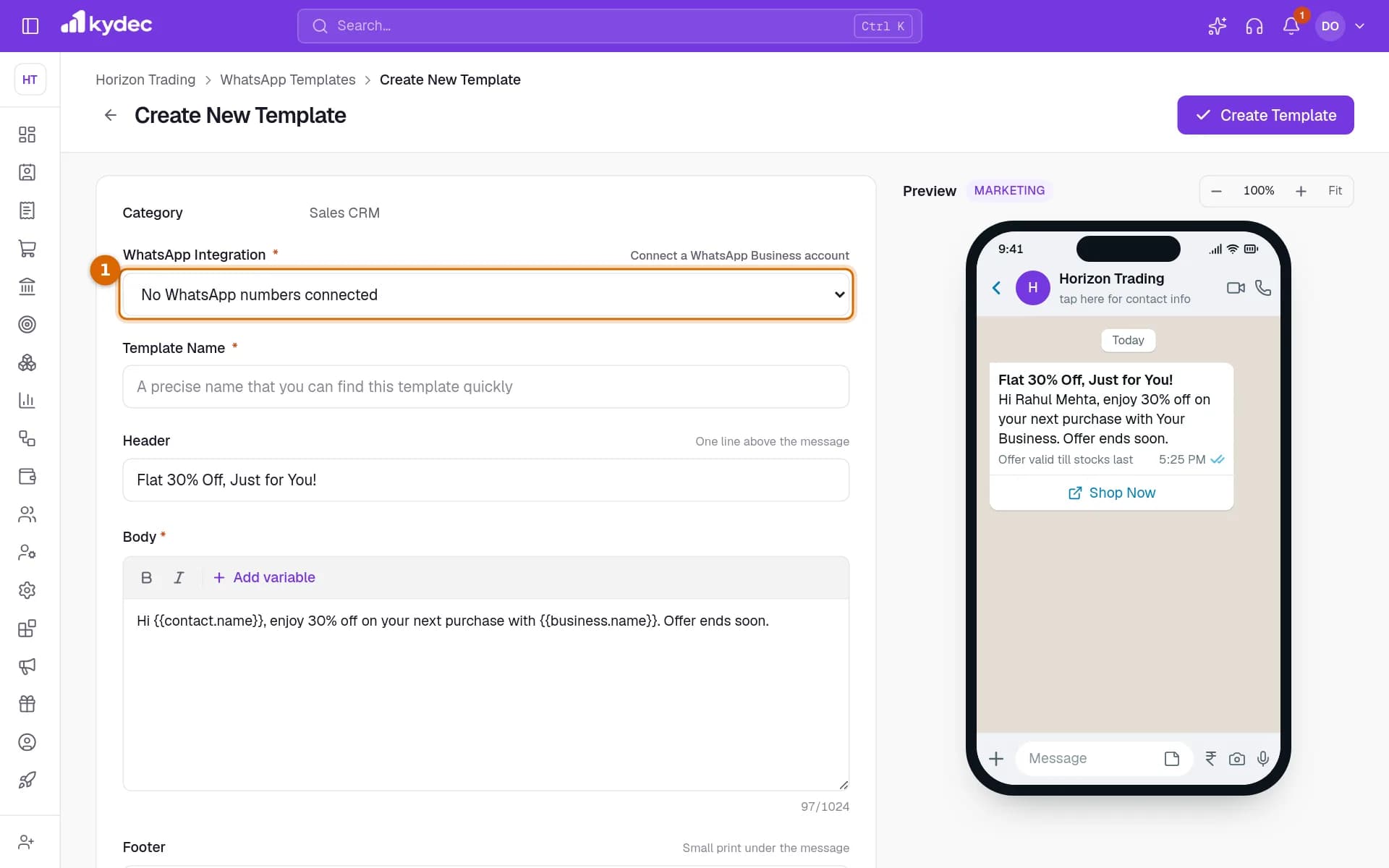This screenshot has height=868, width=1389.
Task: Click the video call icon in phone preview
Action: click(x=1236, y=288)
